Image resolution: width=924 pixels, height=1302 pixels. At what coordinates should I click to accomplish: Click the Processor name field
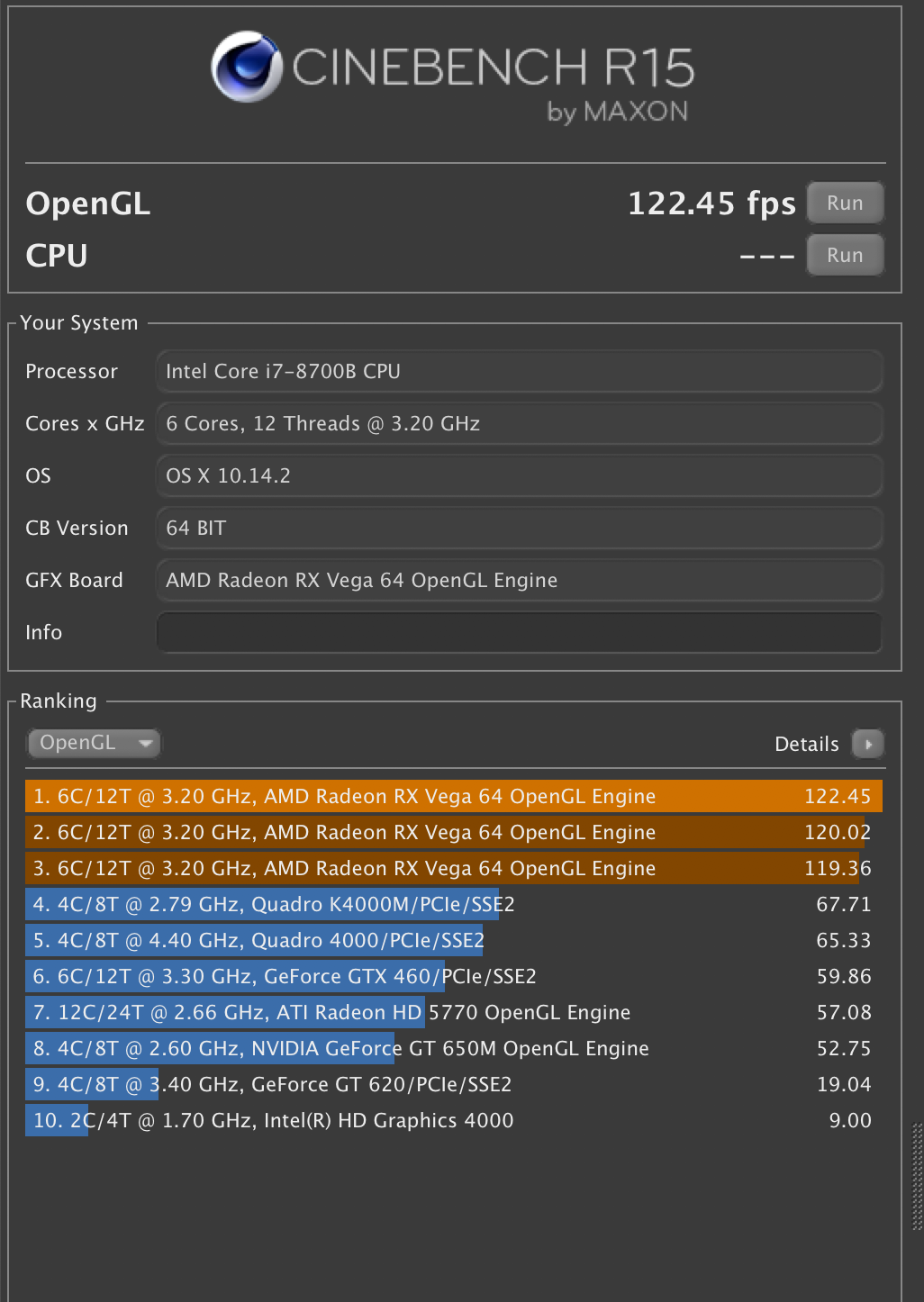click(519, 371)
